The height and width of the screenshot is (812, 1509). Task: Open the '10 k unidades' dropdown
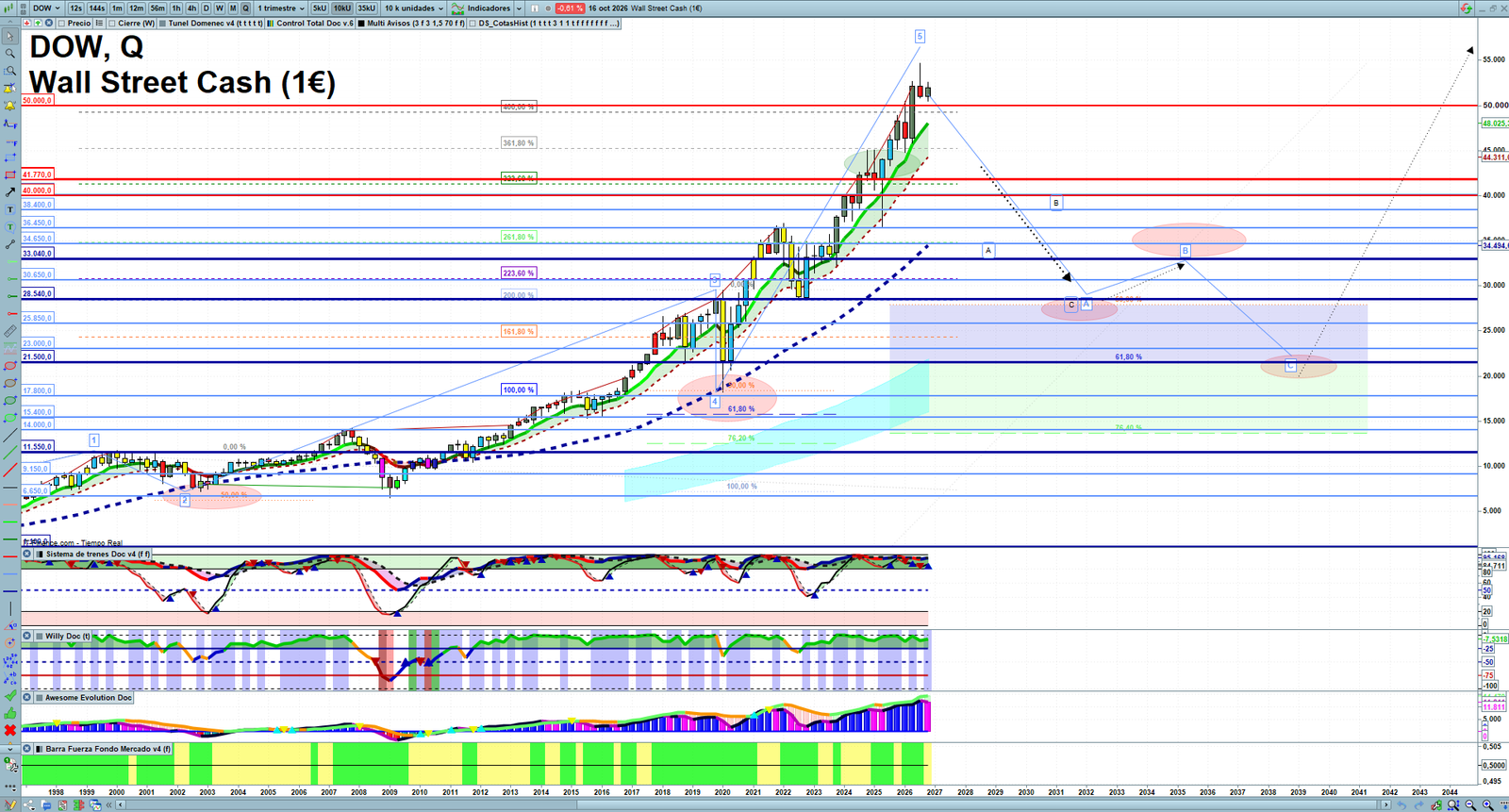pyautogui.click(x=413, y=8)
